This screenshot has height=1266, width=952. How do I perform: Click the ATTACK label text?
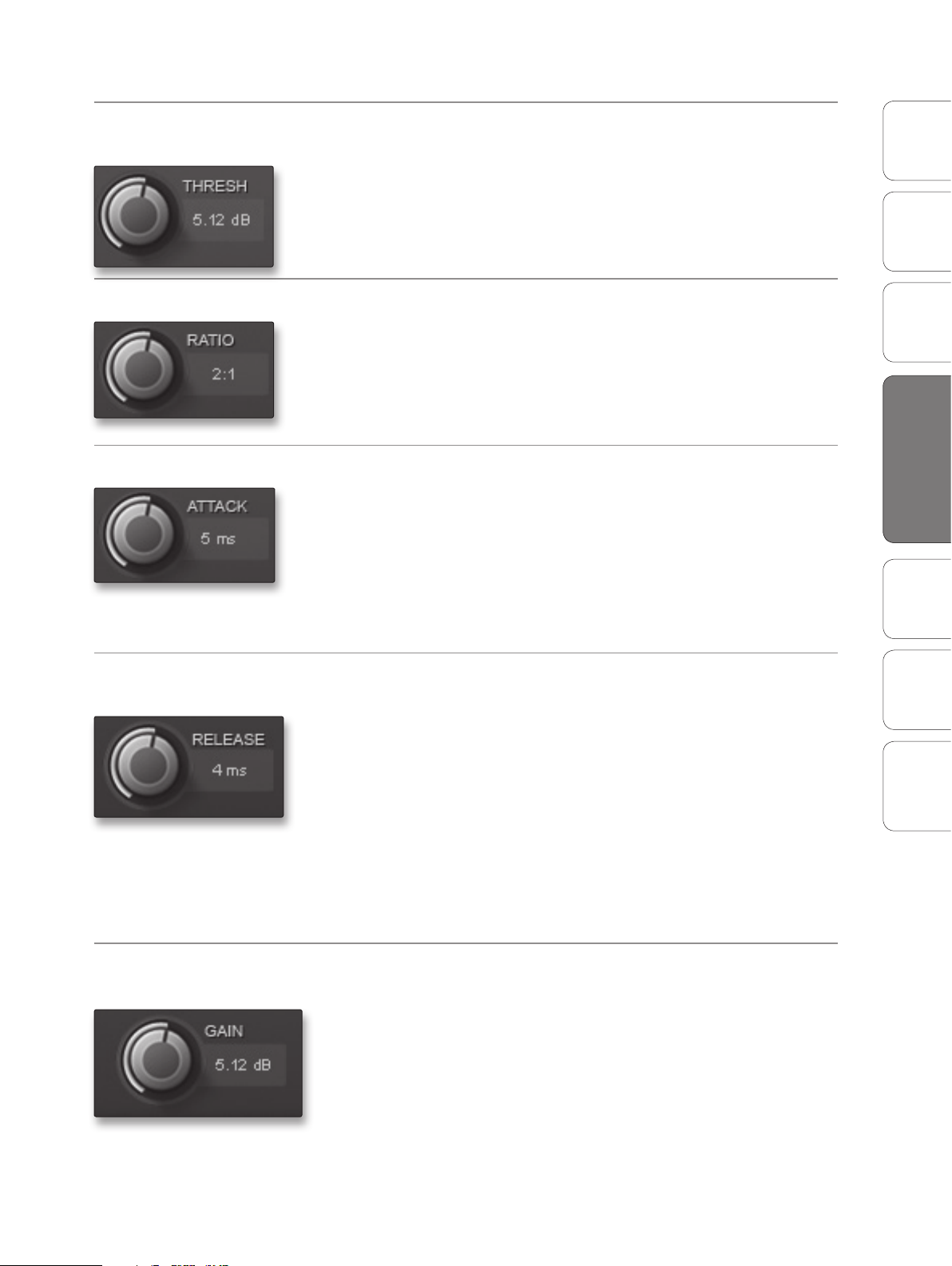(x=217, y=506)
